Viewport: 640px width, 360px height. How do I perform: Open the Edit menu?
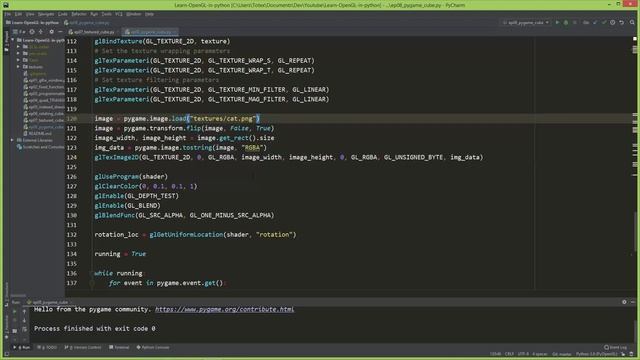[x=18, y=14]
